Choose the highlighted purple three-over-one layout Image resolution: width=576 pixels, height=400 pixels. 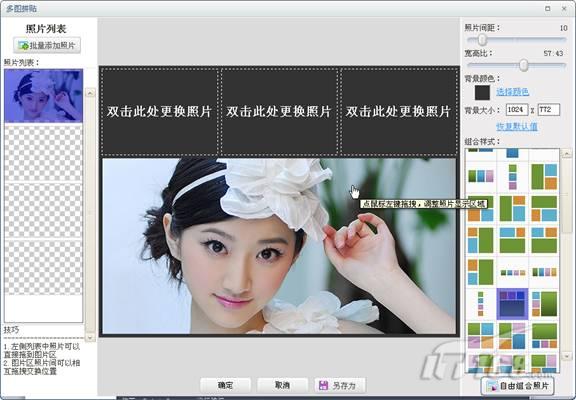point(512,303)
